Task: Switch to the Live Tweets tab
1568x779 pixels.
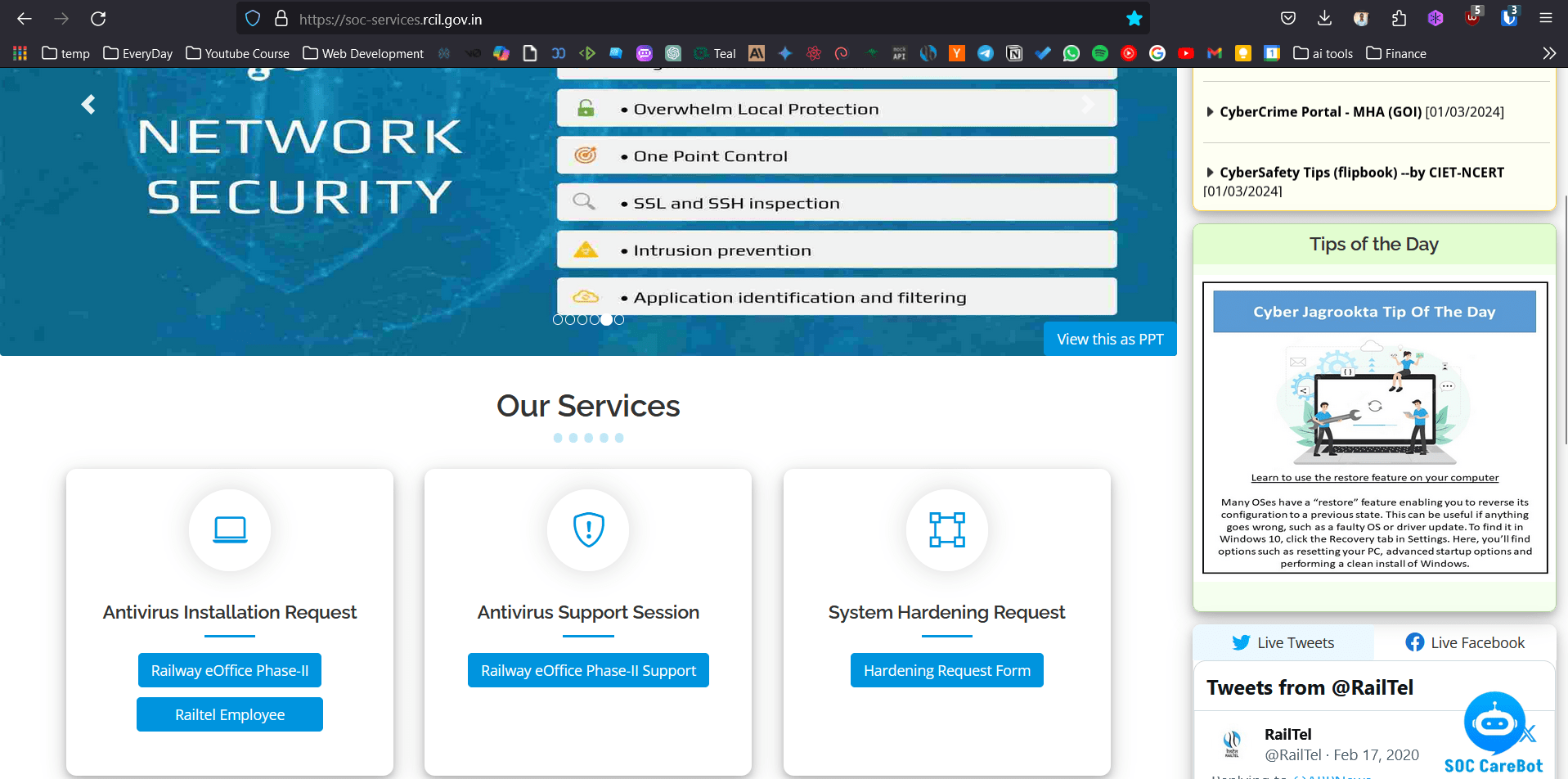Action: coord(1283,643)
